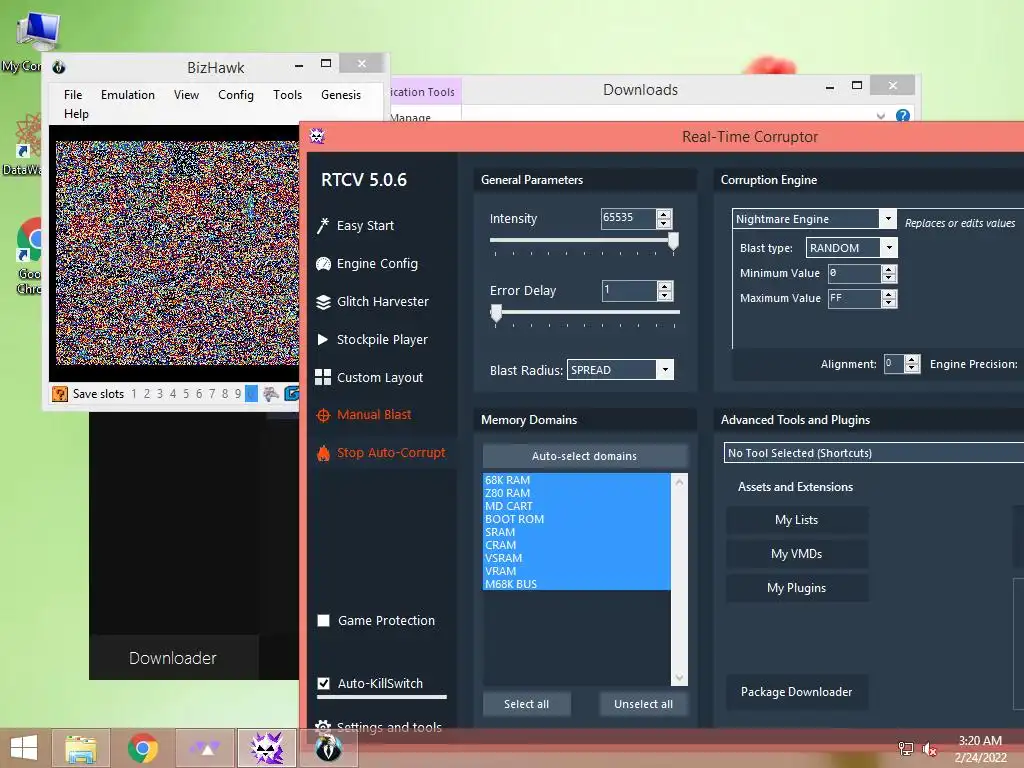
Task: Launch Chrome from the taskbar
Action: coord(142,748)
